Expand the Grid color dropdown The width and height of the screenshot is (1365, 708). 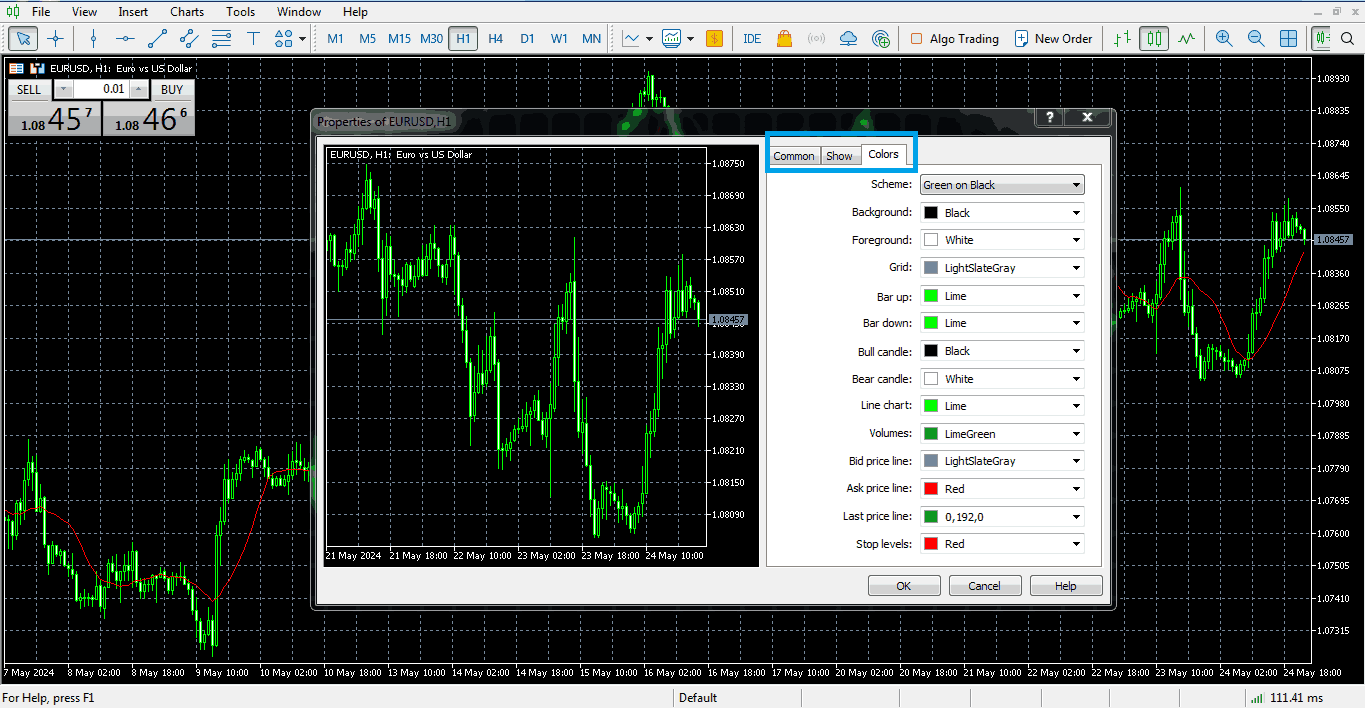tap(1002, 268)
